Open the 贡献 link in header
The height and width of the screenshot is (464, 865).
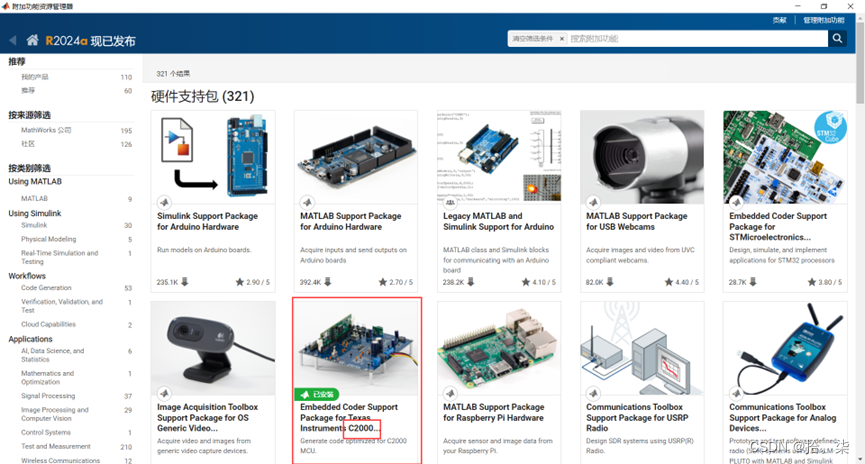pyautogui.click(x=779, y=20)
